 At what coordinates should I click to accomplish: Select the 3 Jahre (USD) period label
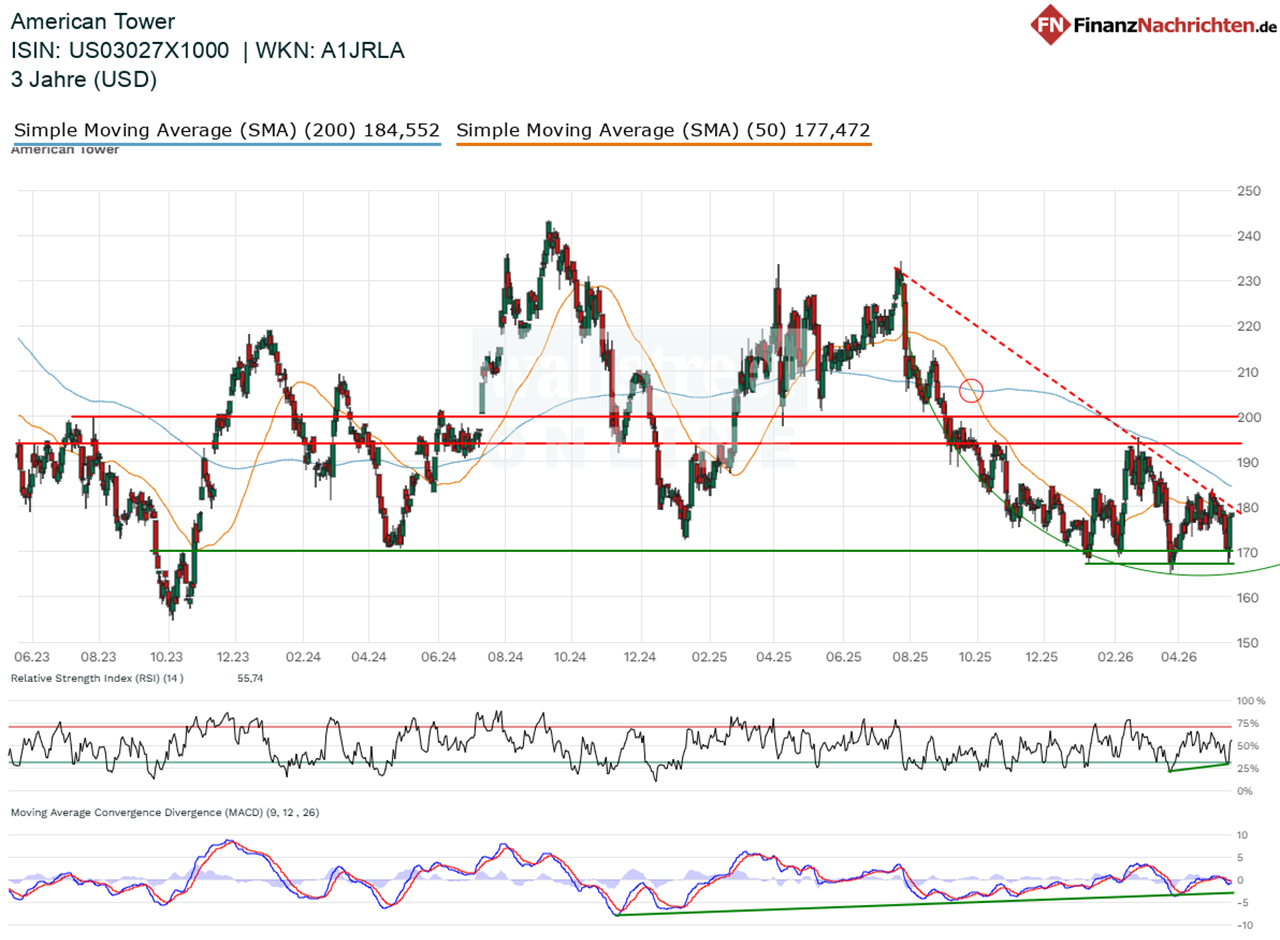coord(84,80)
